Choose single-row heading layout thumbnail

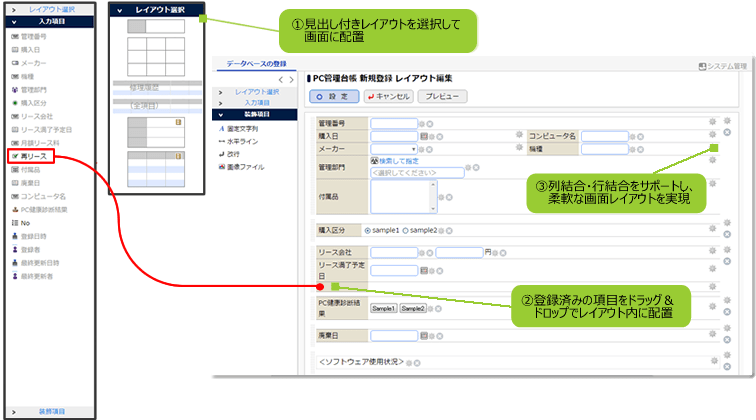[156, 27]
